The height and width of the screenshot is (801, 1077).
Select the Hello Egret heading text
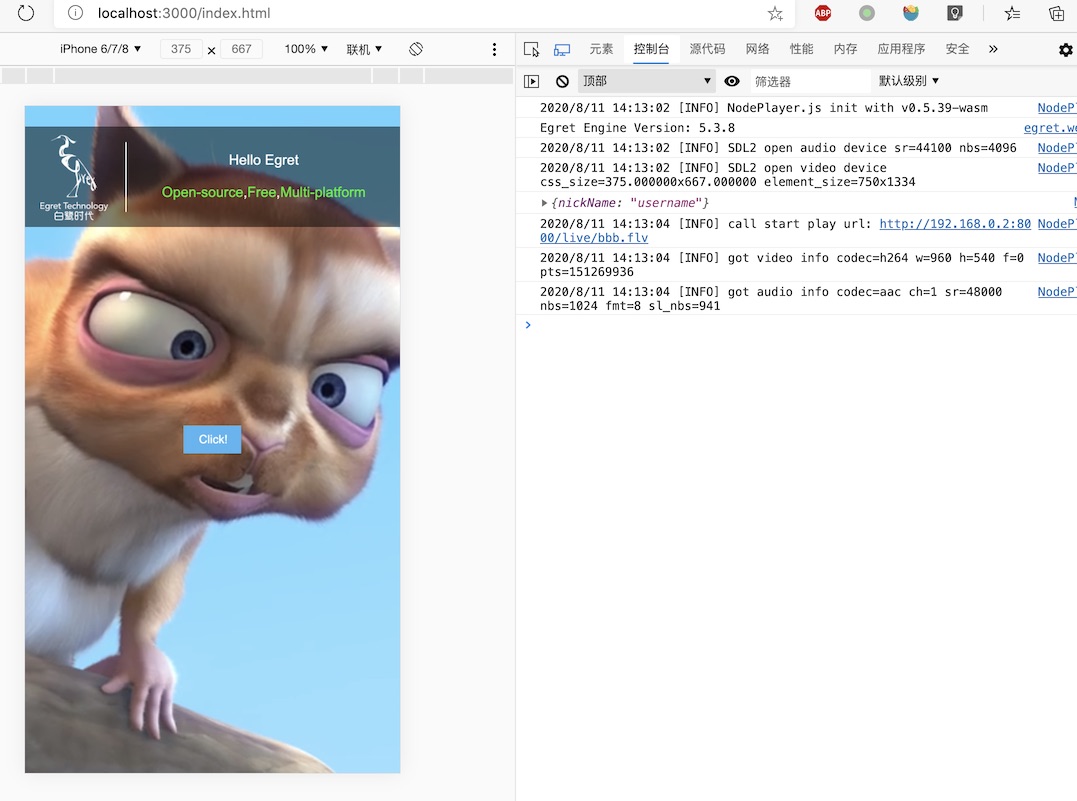pos(264,160)
